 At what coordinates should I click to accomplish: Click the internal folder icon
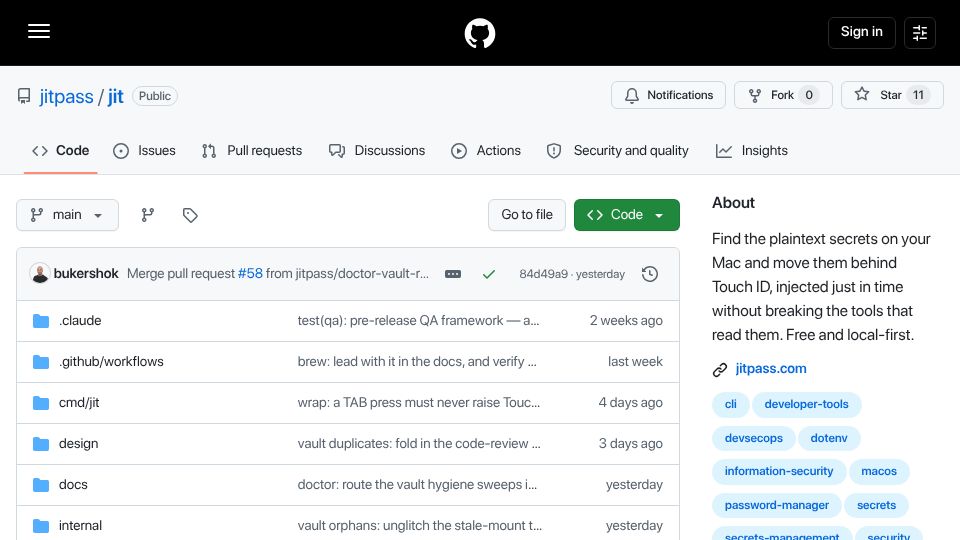pos(41,526)
